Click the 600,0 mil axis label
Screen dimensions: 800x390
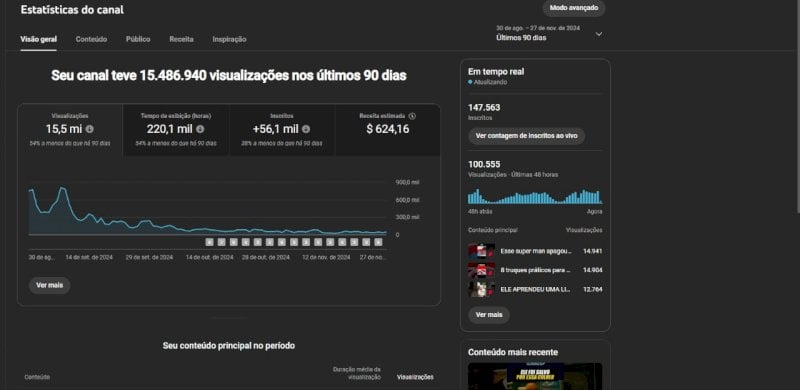tap(407, 200)
